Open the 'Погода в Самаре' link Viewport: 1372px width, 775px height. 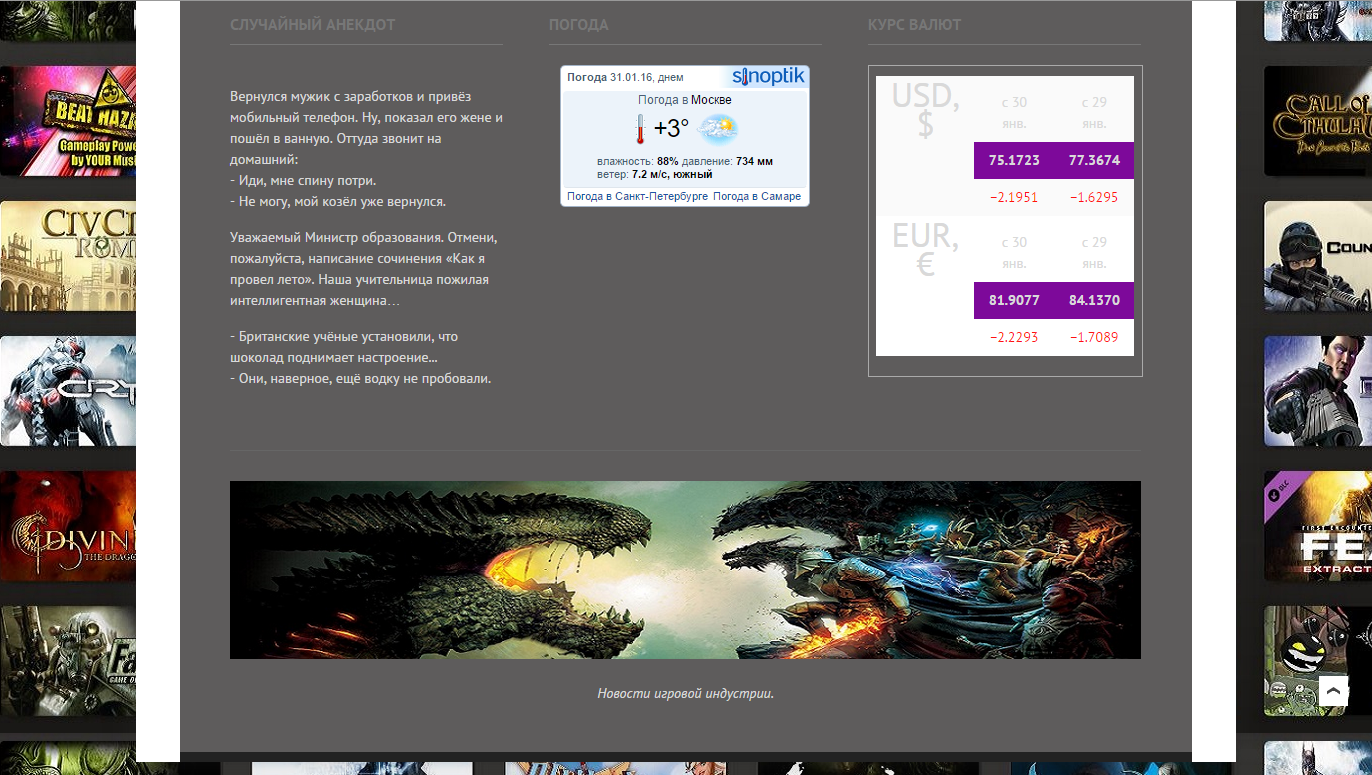(x=757, y=196)
